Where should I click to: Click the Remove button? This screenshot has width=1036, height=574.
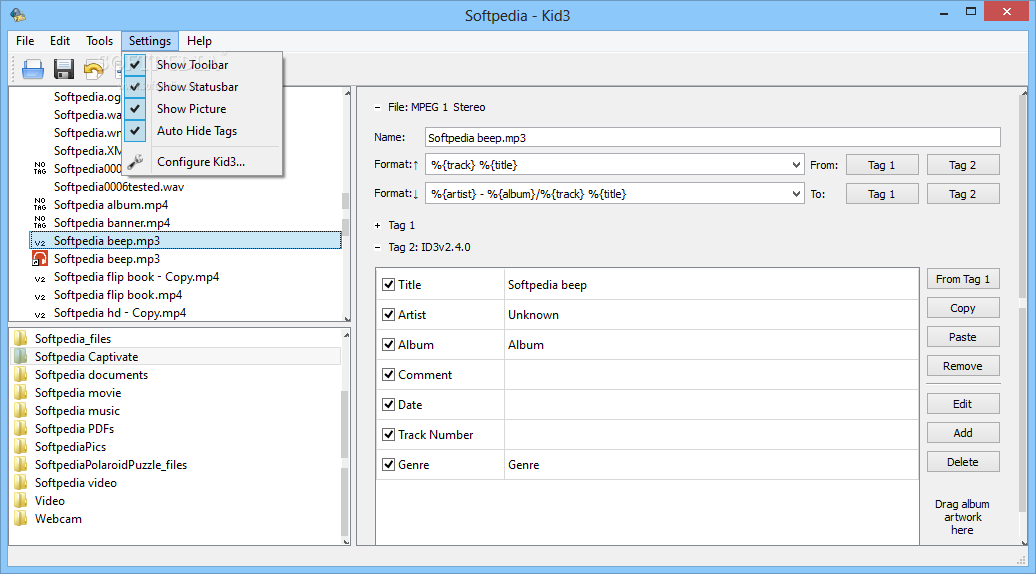click(x=963, y=366)
